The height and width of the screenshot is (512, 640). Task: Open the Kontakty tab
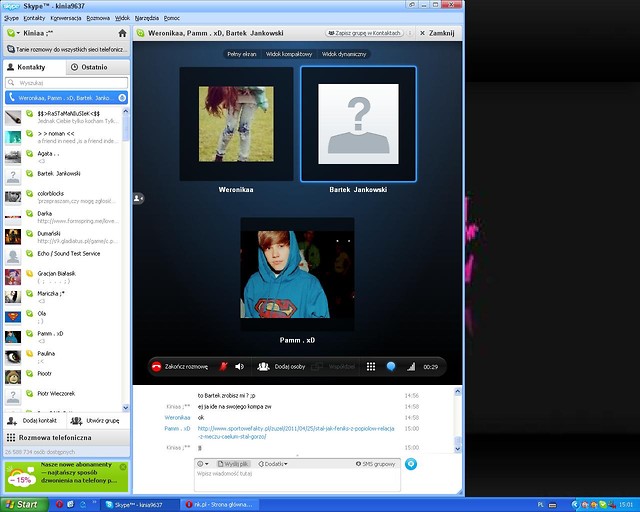[34, 67]
